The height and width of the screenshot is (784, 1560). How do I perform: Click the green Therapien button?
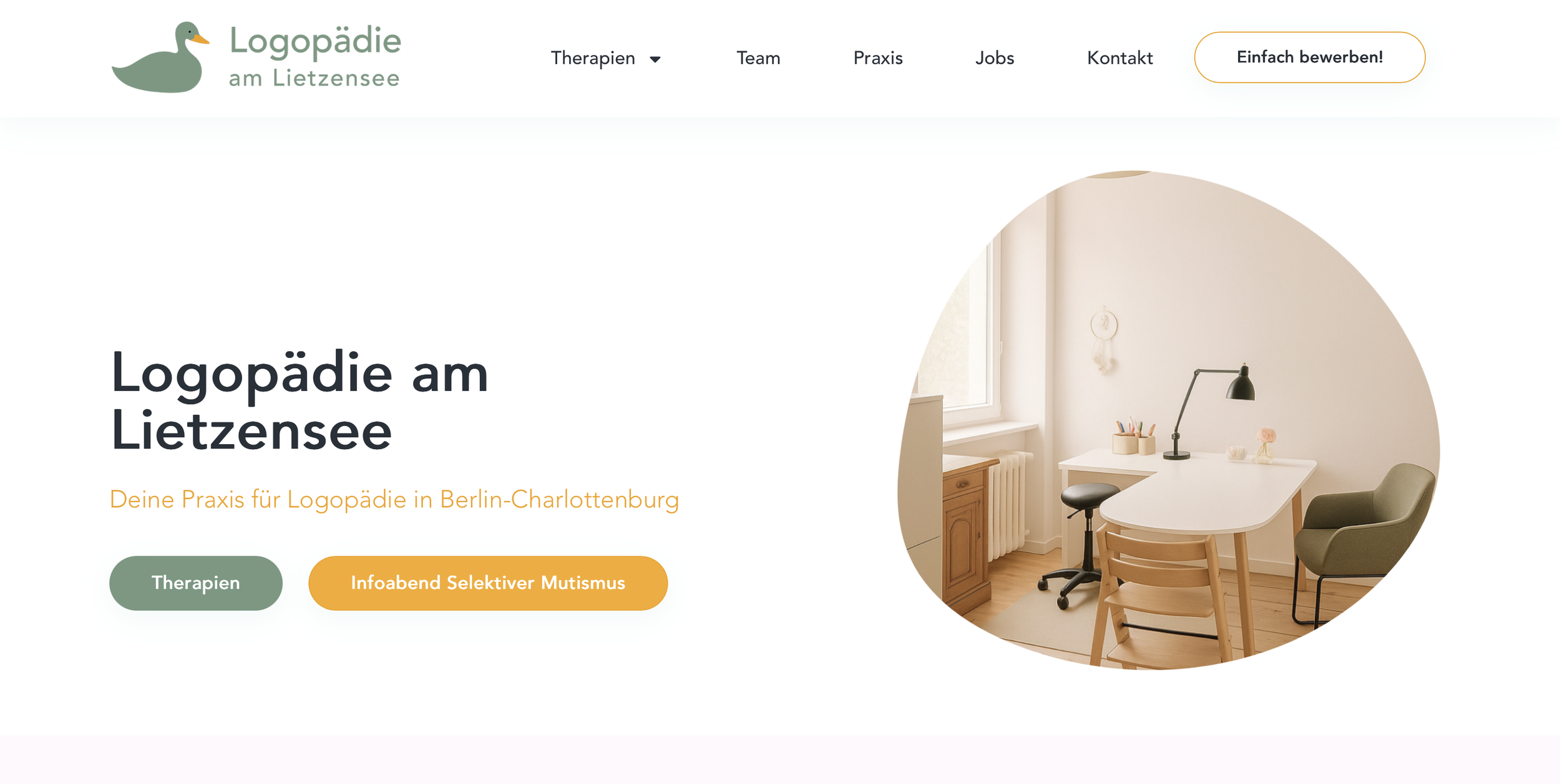coord(196,583)
